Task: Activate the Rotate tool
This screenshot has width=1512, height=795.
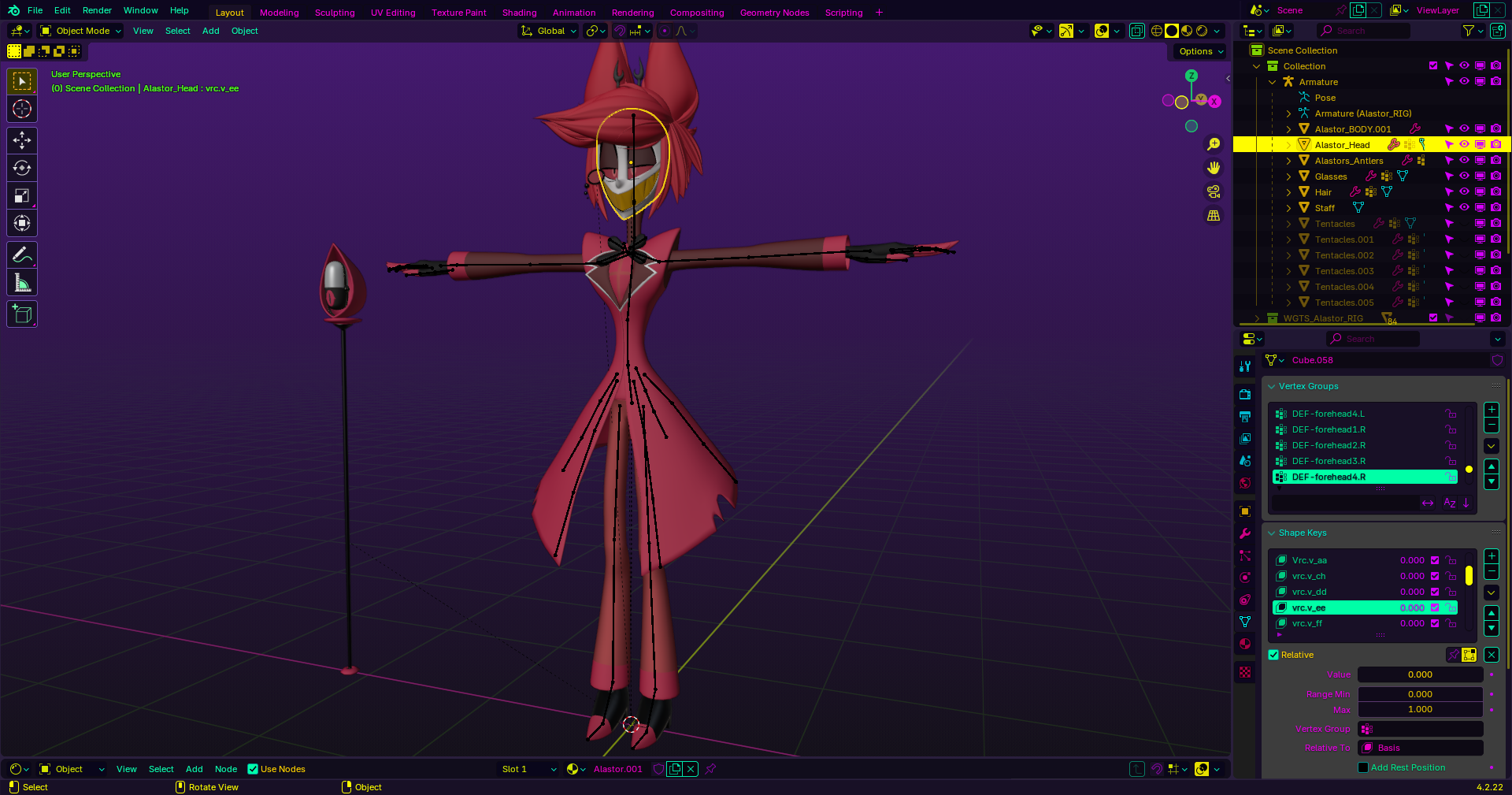Action: (22, 168)
